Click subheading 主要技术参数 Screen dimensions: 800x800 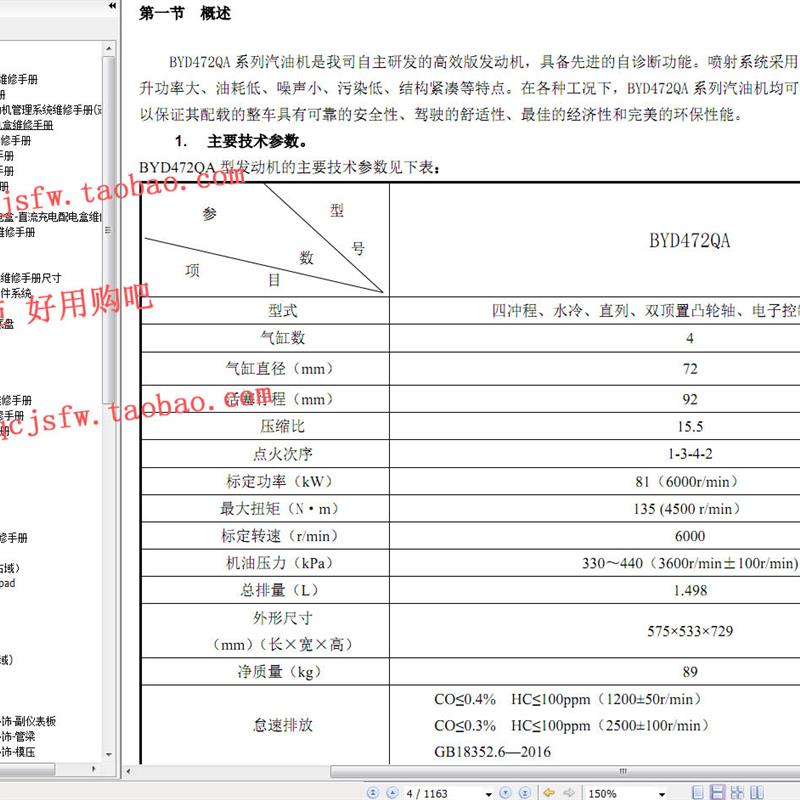click(x=257, y=141)
